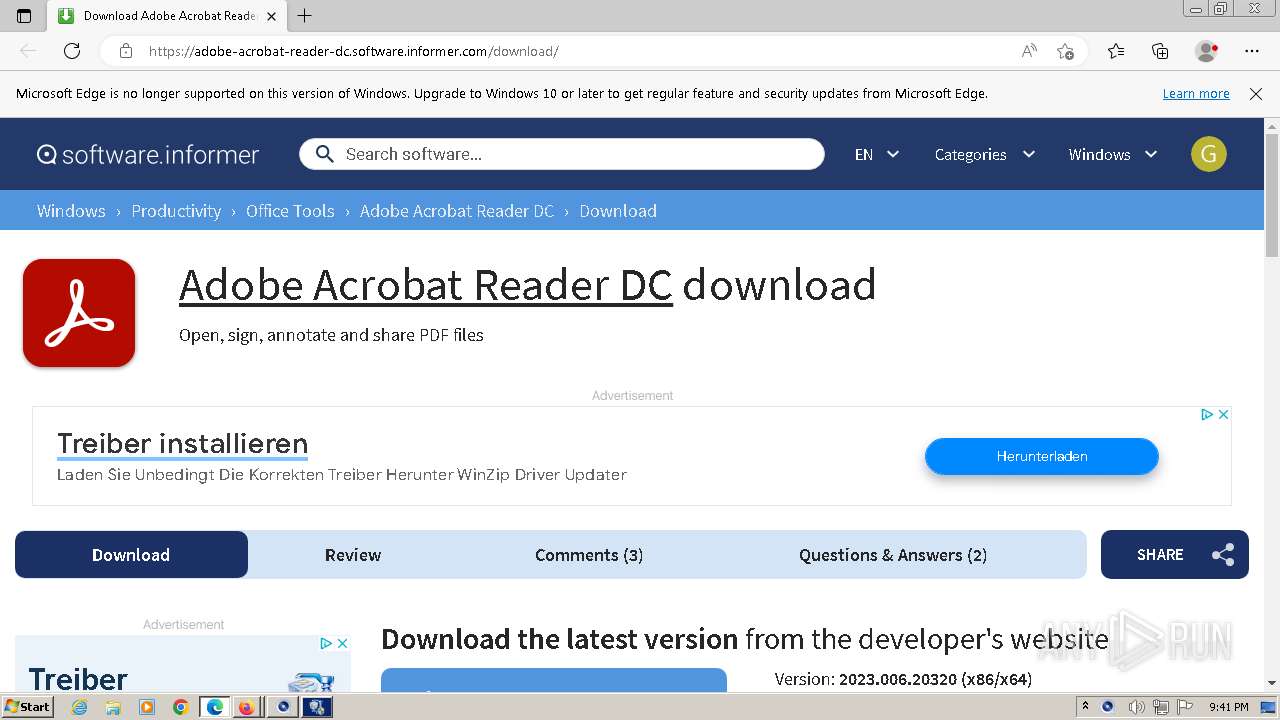This screenshot has height=720, width=1280.
Task: Open the AdChoices icon on sidebar ad
Action: pyautogui.click(x=326, y=643)
